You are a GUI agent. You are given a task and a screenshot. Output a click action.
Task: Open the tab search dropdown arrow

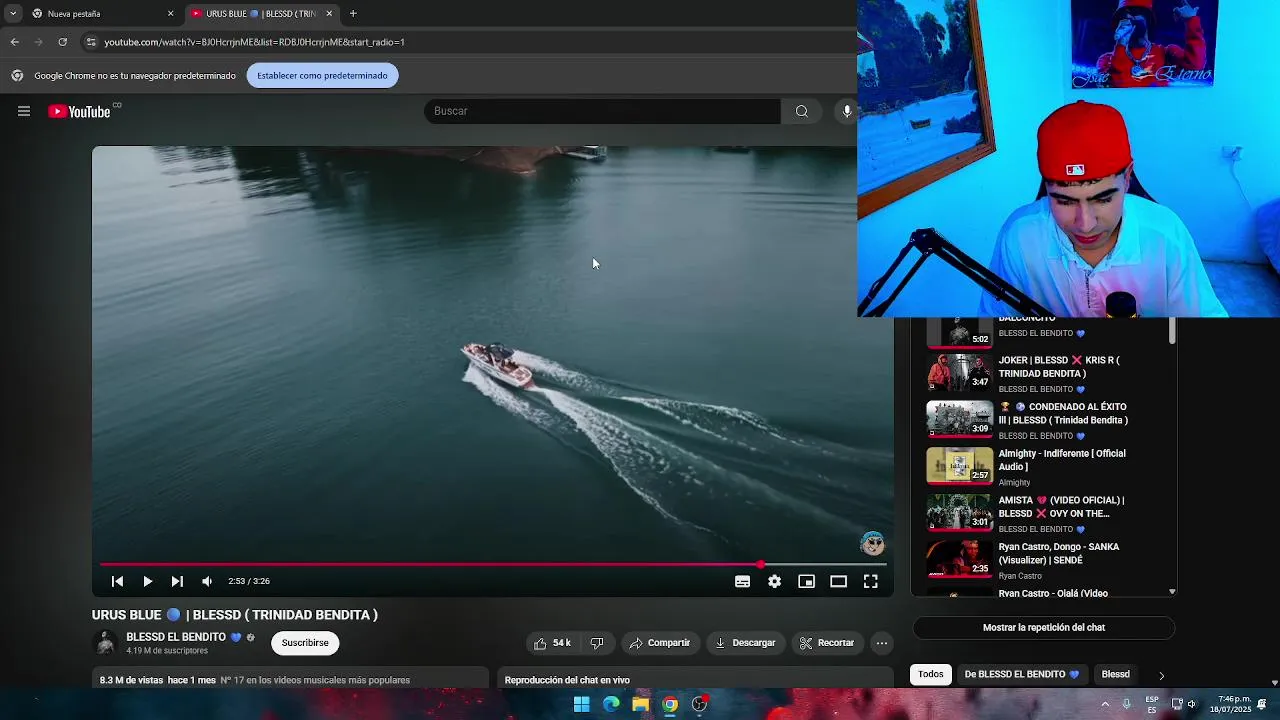point(13,14)
